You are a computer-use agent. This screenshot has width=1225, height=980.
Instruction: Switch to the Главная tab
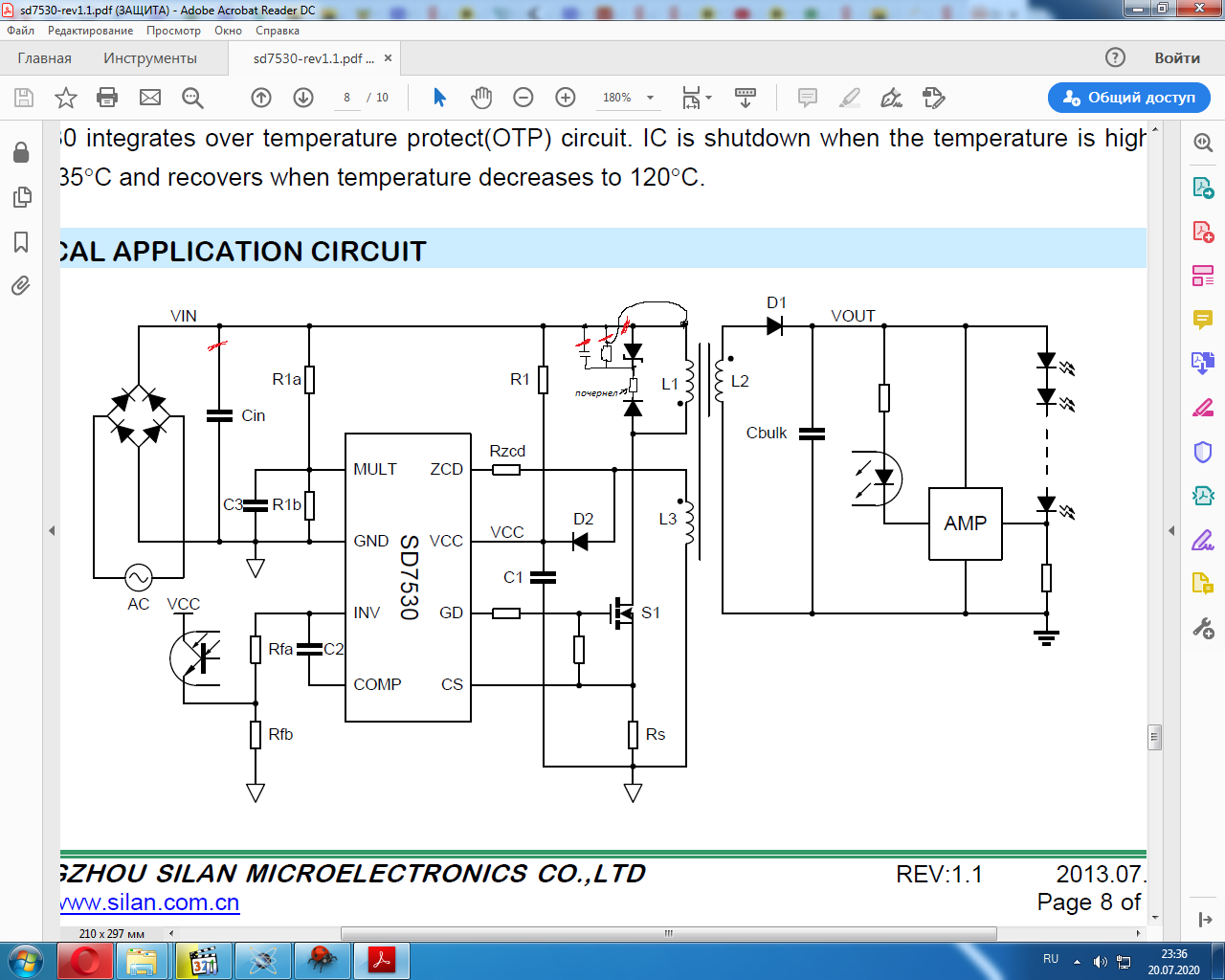click(45, 58)
